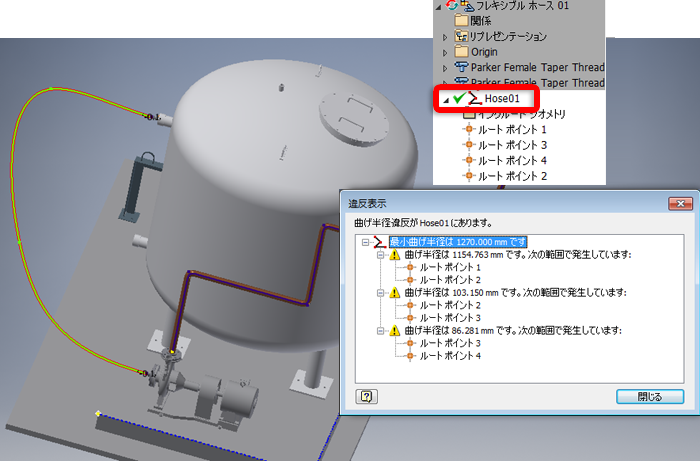This screenshot has height=461, width=700.
Task: Collapse the 1154.763 mm violation node
Action: pos(380,255)
